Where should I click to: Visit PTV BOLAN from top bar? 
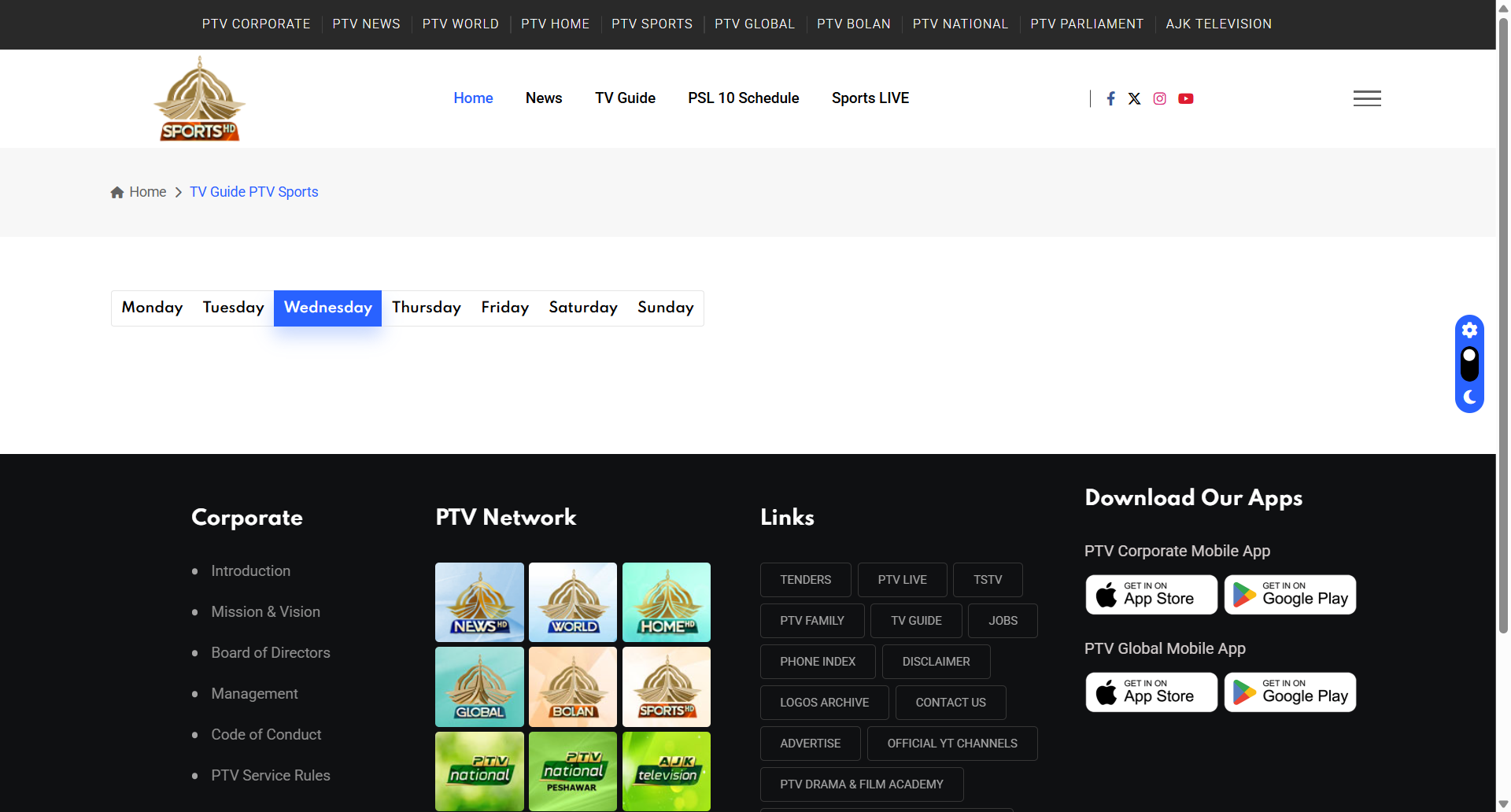point(853,24)
